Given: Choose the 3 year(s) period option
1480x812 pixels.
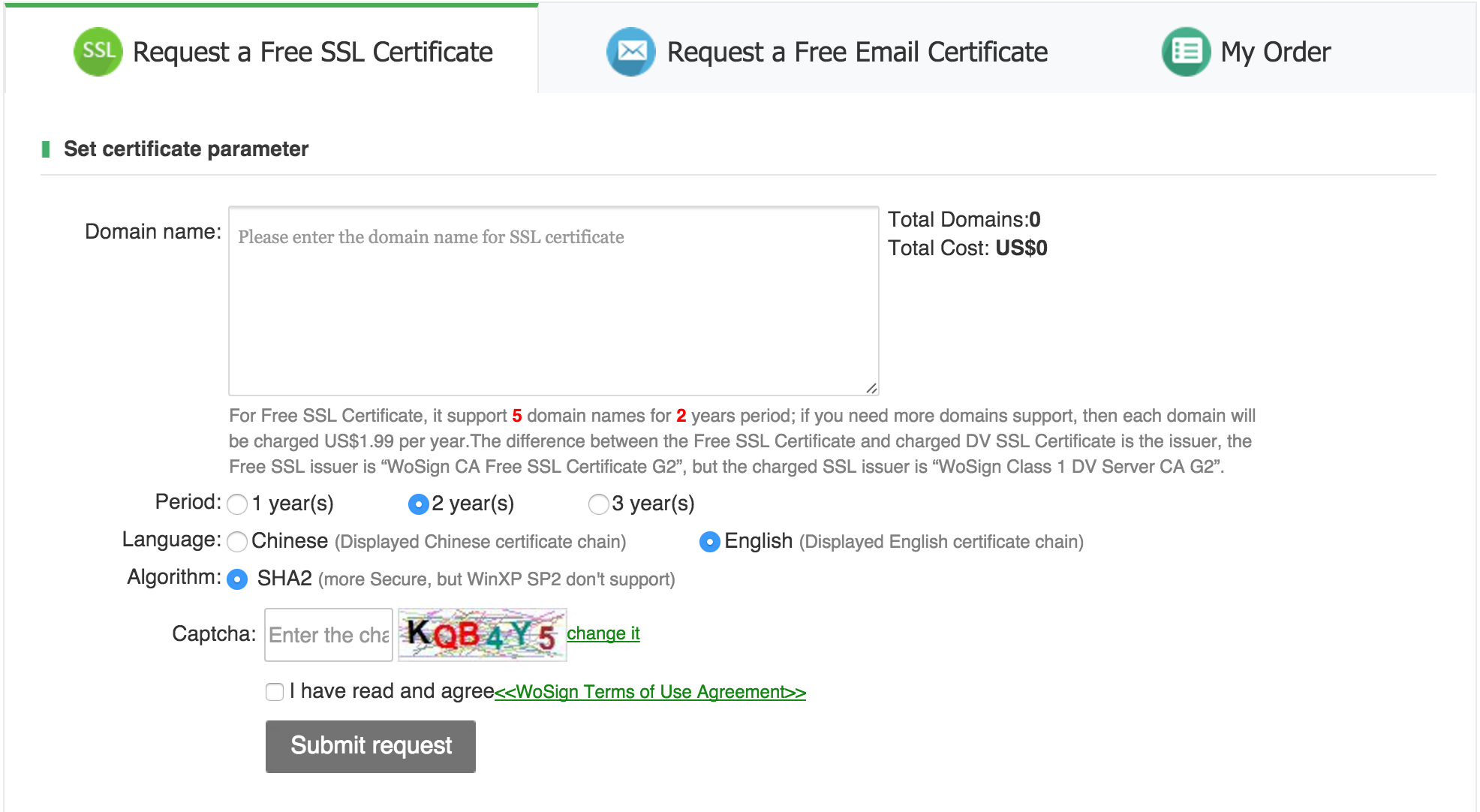Looking at the screenshot, I should click(x=598, y=504).
